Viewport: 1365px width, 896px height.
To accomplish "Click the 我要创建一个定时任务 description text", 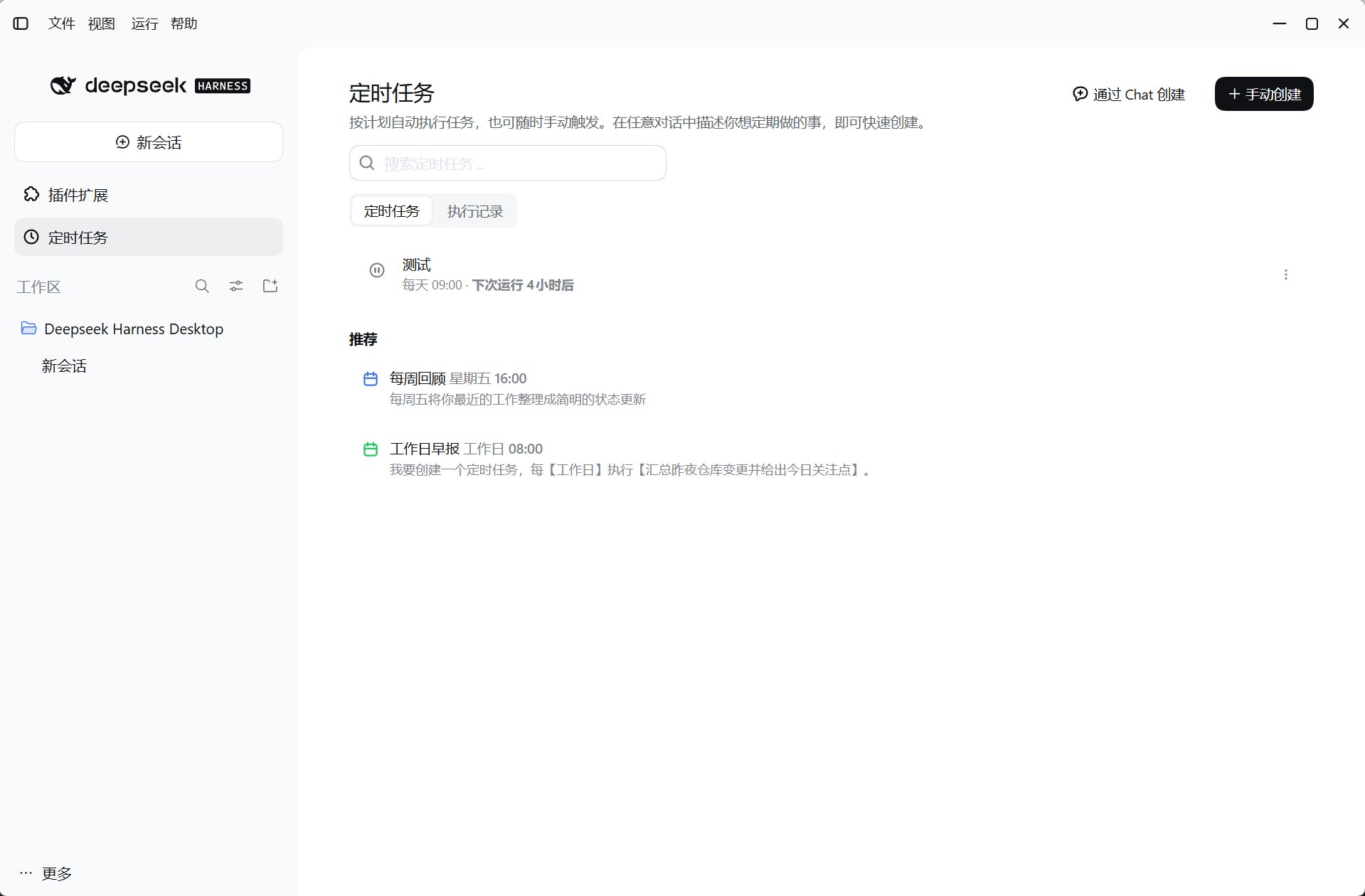I will click(630, 470).
